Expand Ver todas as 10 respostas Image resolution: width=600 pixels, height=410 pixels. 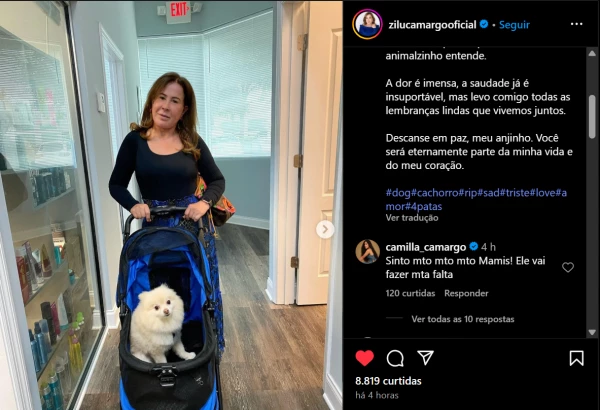463,319
